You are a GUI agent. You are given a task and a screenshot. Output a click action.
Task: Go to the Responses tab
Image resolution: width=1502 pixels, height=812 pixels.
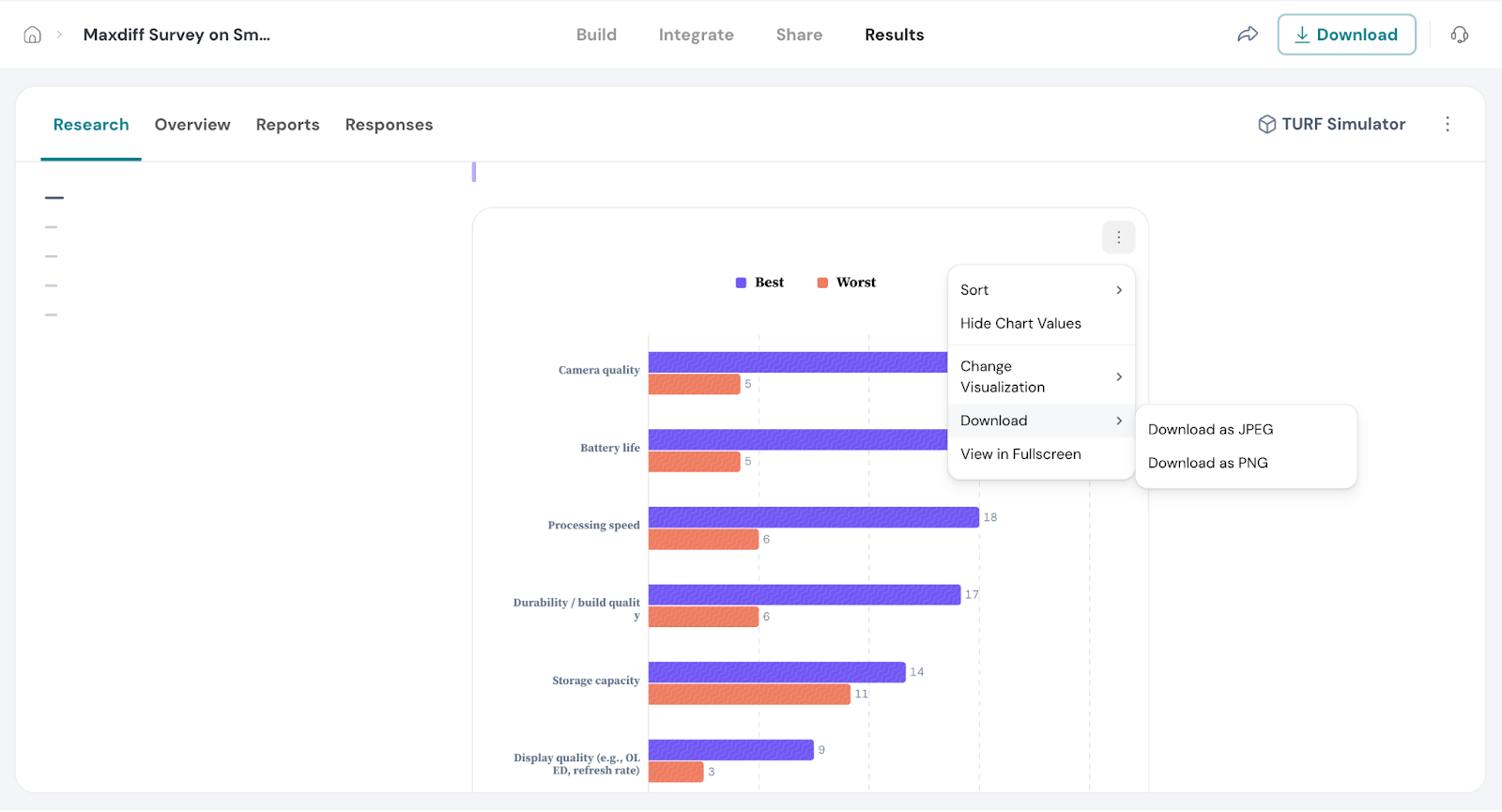point(389,125)
